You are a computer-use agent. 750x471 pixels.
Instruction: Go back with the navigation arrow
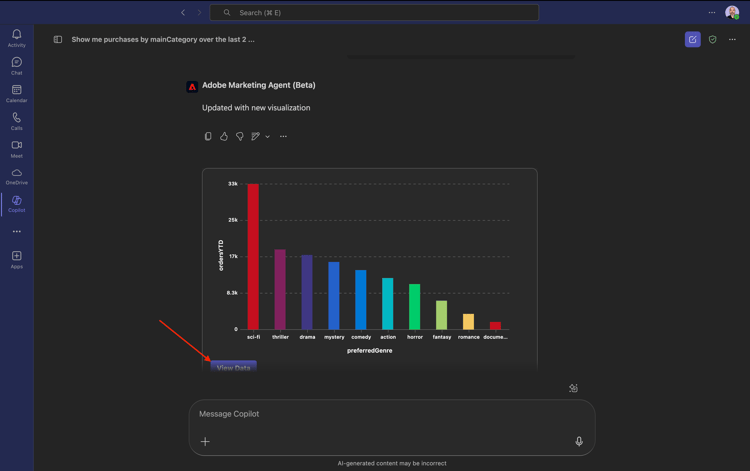[x=183, y=12]
